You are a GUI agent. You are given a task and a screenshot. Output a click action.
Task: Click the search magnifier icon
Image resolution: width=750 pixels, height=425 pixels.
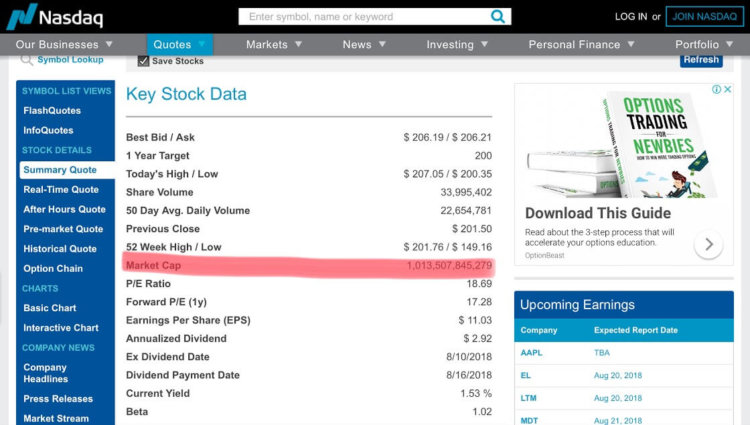[498, 17]
